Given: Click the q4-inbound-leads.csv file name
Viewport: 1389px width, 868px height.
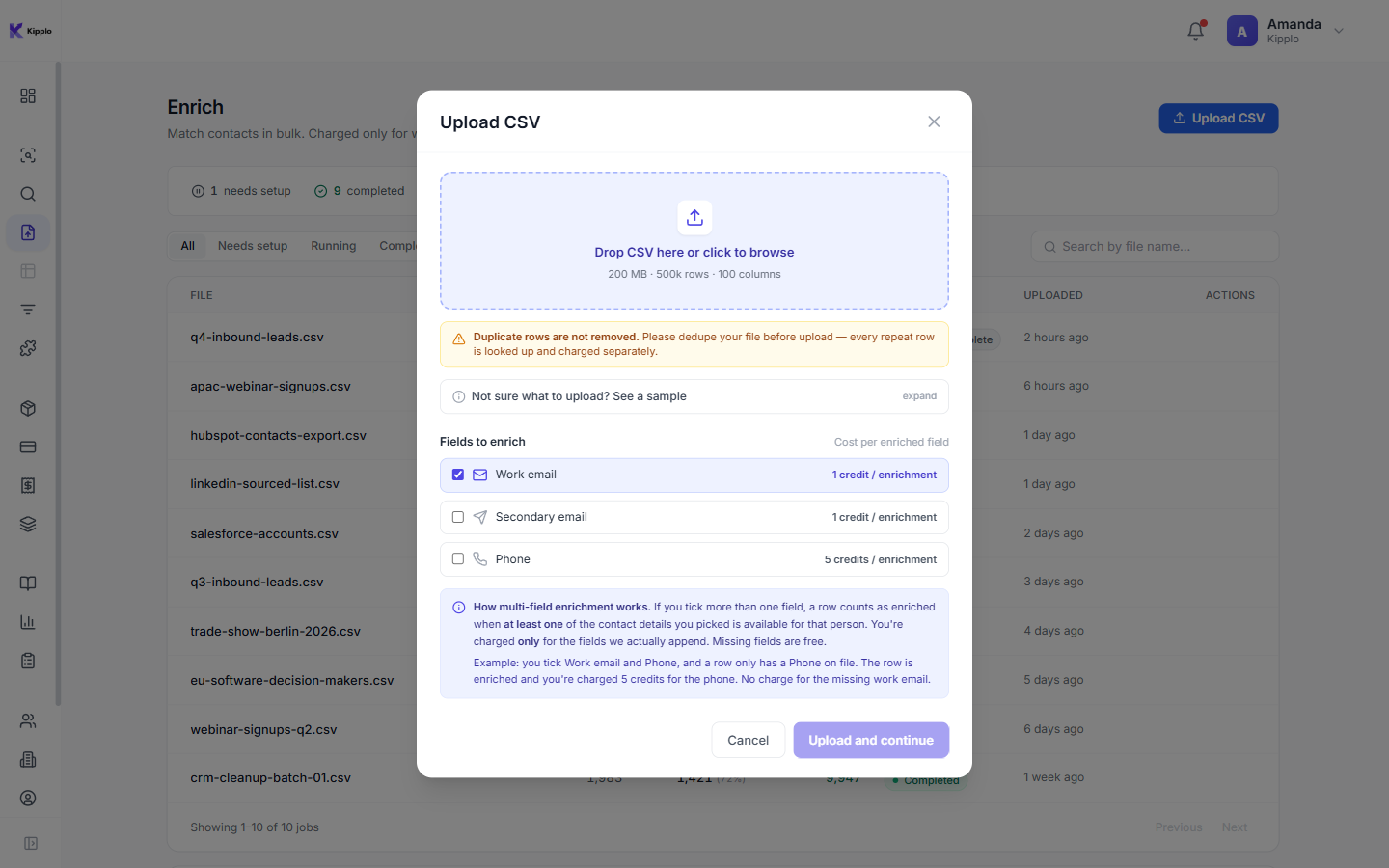Looking at the screenshot, I should pos(257,338).
